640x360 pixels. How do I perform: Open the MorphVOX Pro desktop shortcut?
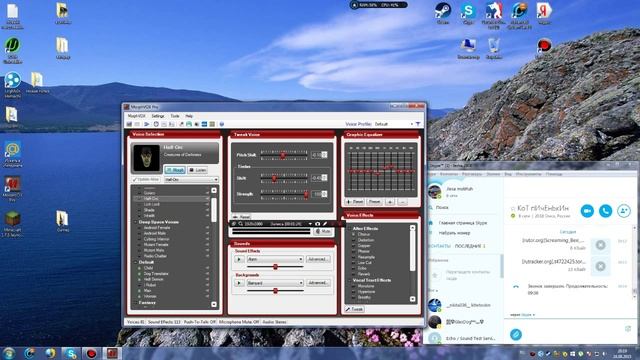click(12, 189)
